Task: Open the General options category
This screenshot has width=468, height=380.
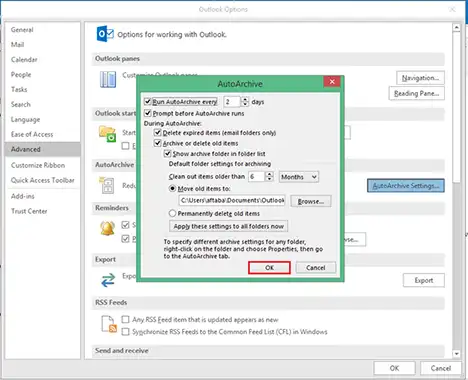Action: (x=22, y=30)
